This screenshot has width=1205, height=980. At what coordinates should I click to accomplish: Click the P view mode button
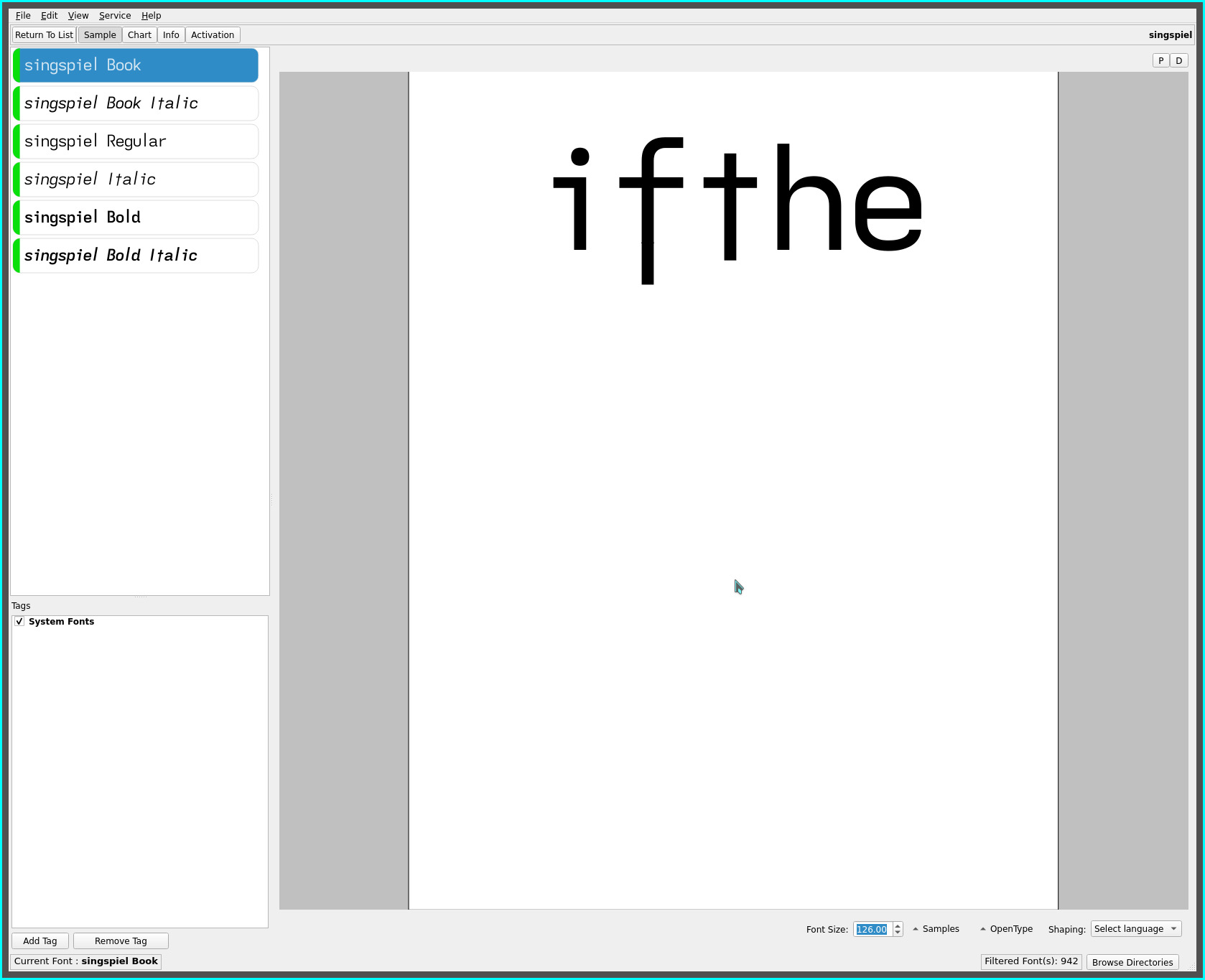click(1160, 61)
